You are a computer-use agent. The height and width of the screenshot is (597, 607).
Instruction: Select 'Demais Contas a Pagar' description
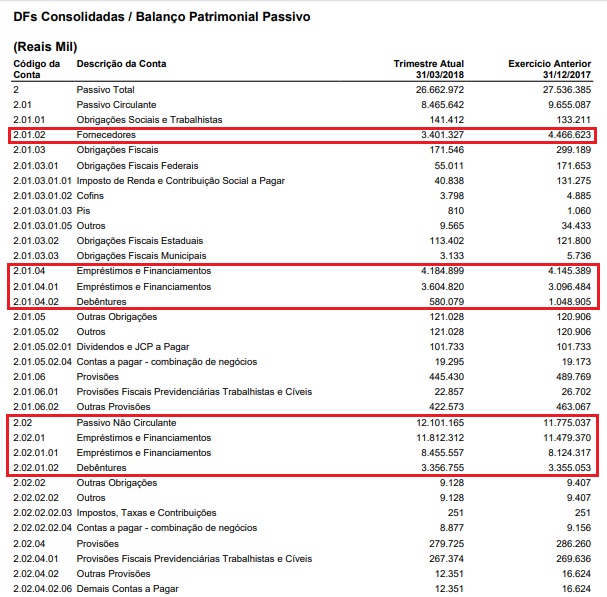127,589
